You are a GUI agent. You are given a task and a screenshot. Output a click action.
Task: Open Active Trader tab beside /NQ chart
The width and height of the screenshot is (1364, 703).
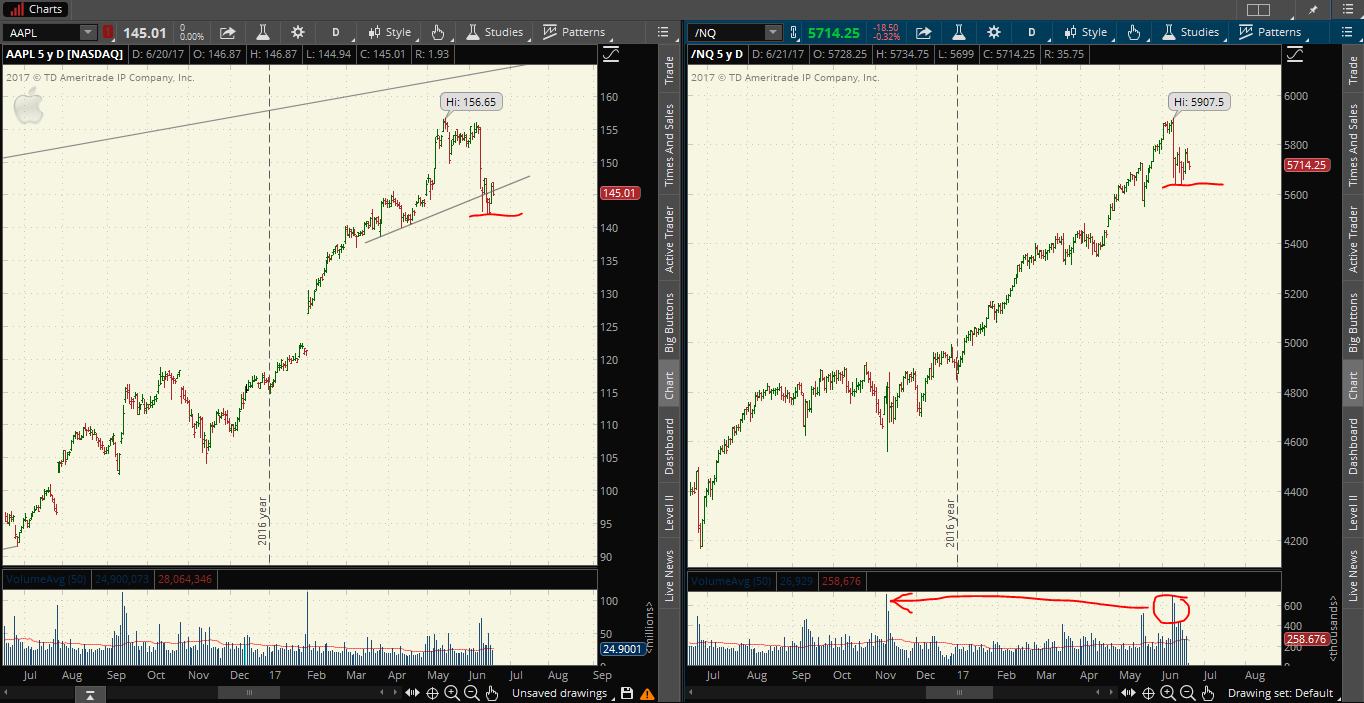(x=1353, y=239)
